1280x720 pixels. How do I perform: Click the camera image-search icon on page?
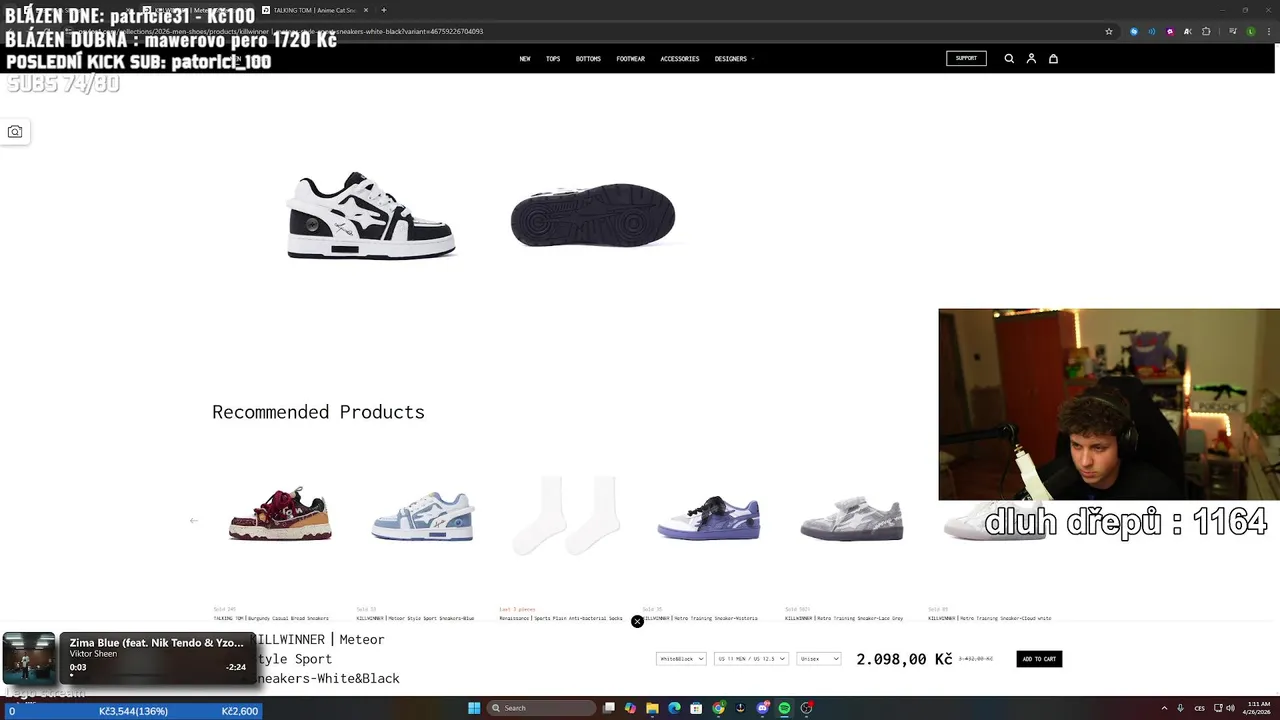point(15,132)
